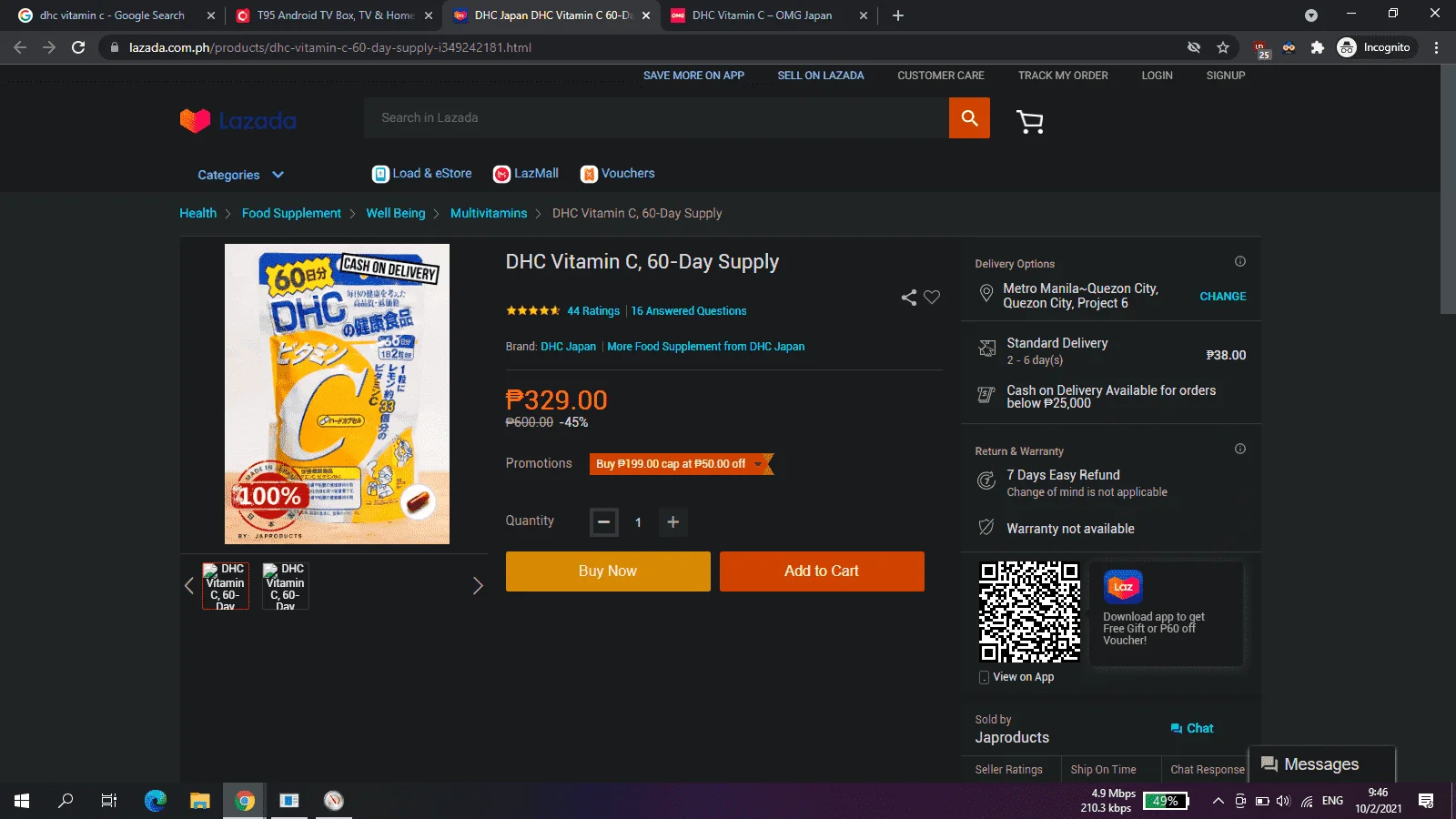The width and height of the screenshot is (1456, 819).
Task: Click SELL ON LAZADA link
Action: (821, 76)
